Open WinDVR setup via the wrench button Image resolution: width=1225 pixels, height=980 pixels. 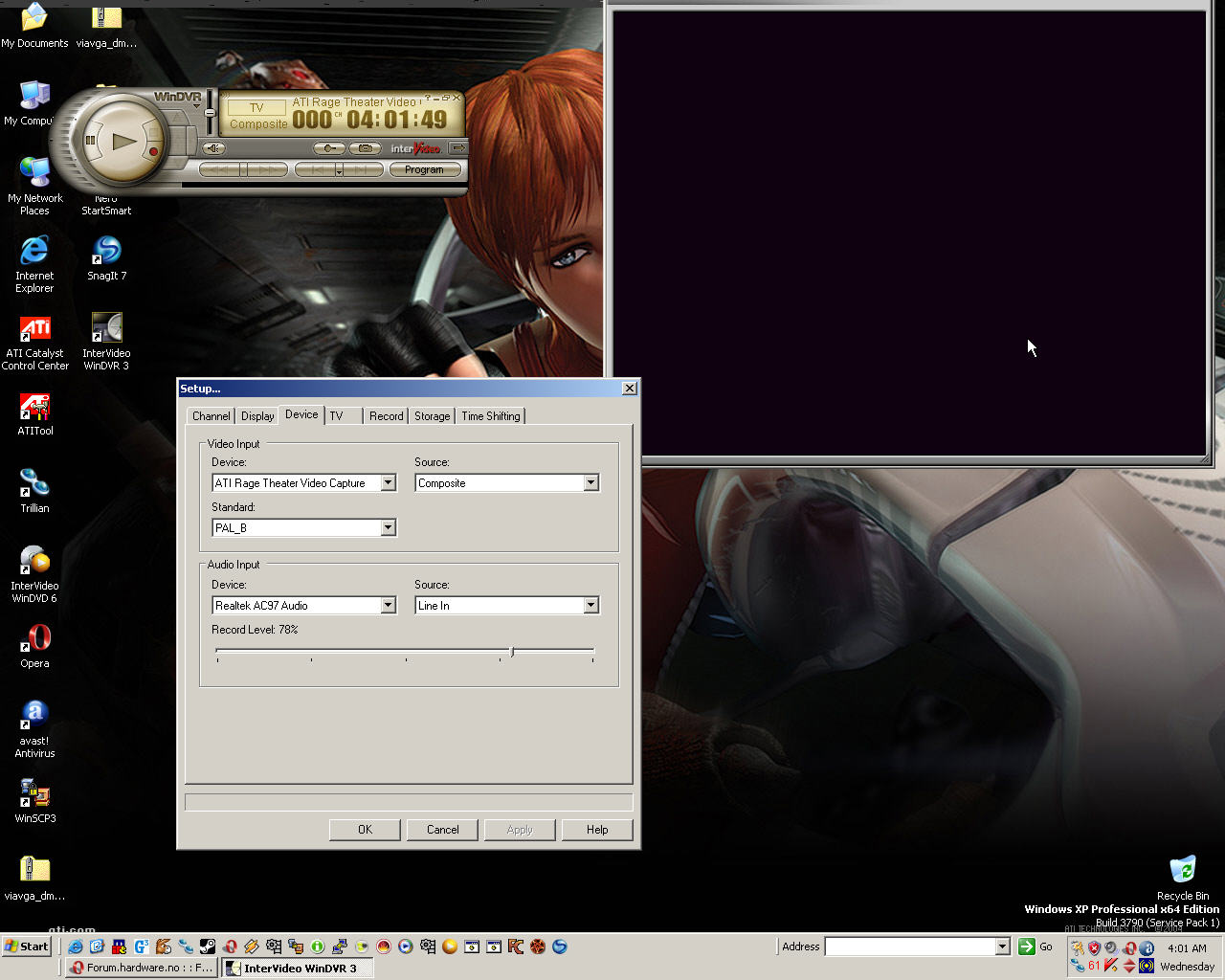329,148
